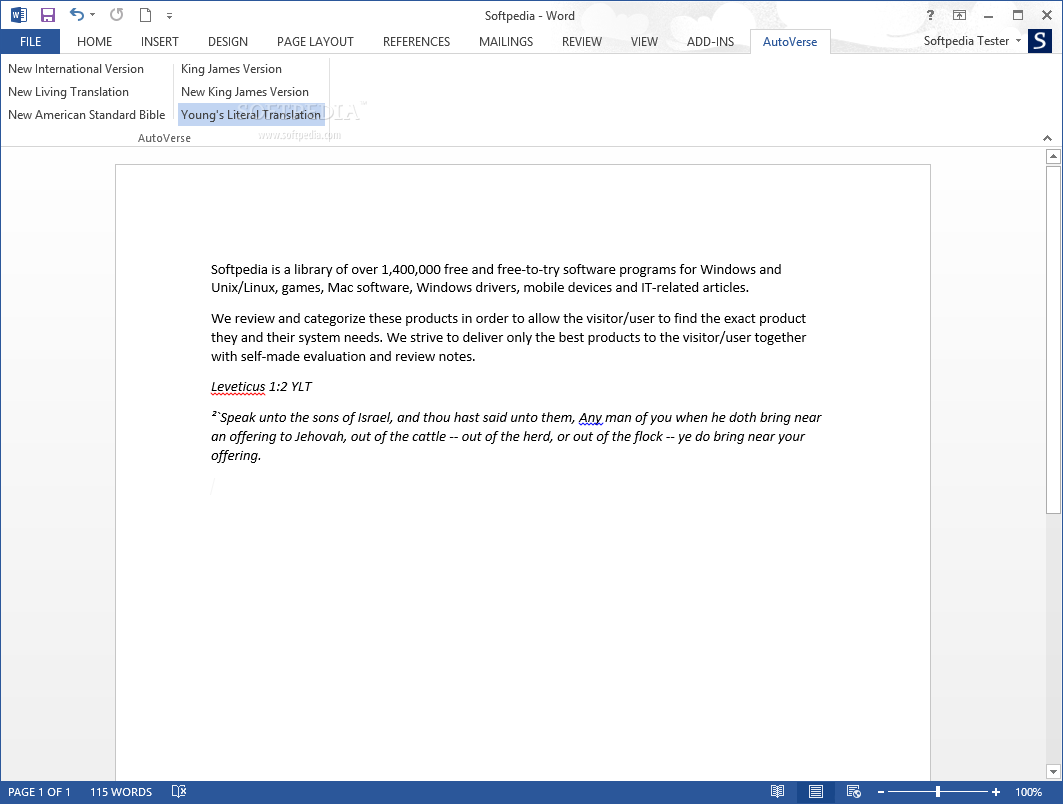Open Softpedia Tester account dropdown

pyautogui.click(x=972, y=41)
